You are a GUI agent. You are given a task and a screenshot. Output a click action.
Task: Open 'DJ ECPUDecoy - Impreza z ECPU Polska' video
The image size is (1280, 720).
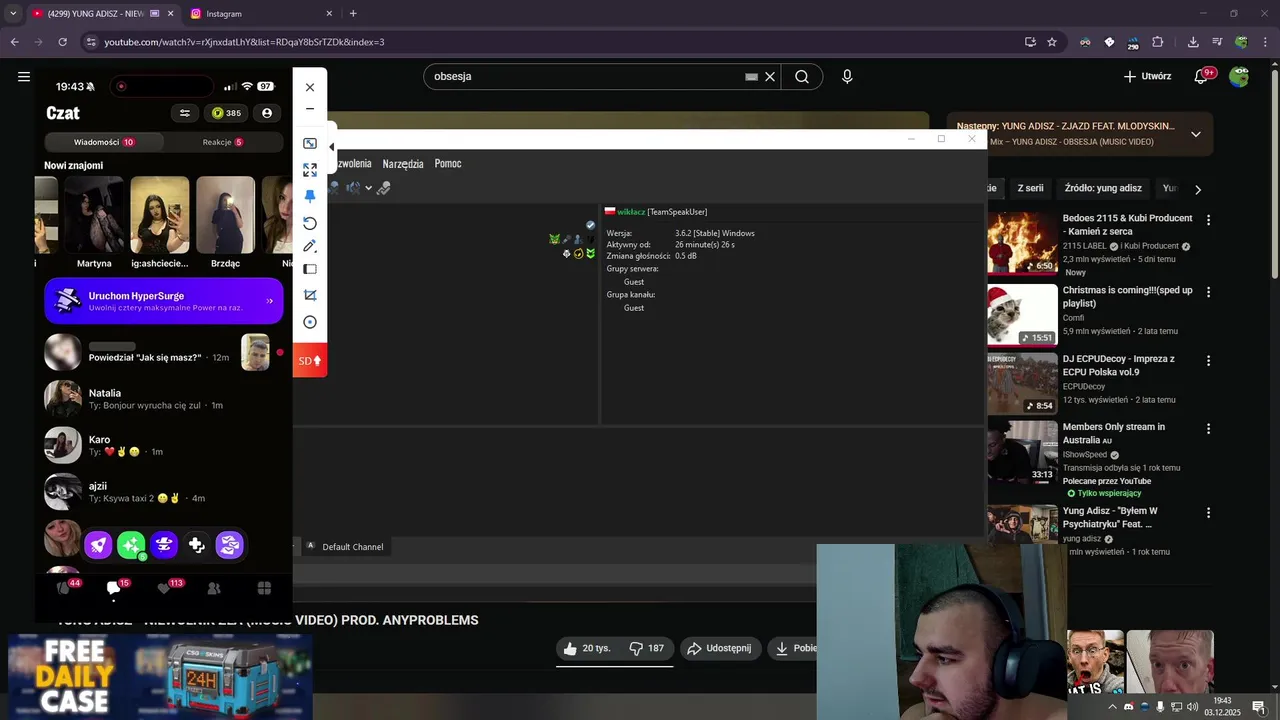click(x=1118, y=365)
